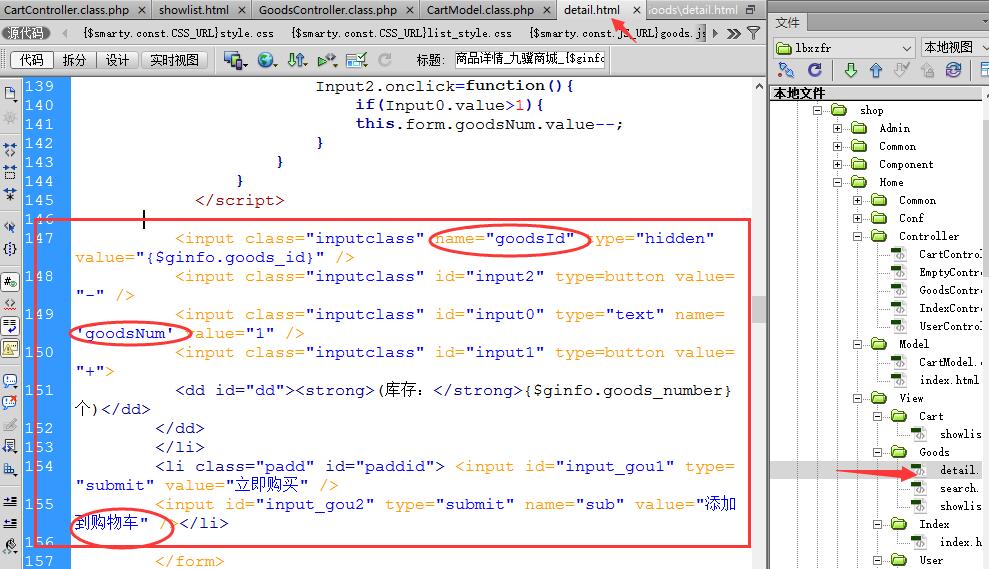Collapse the Model folder
The width and height of the screenshot is (989, 569).
pyautogui.click(x=857, y=344)
